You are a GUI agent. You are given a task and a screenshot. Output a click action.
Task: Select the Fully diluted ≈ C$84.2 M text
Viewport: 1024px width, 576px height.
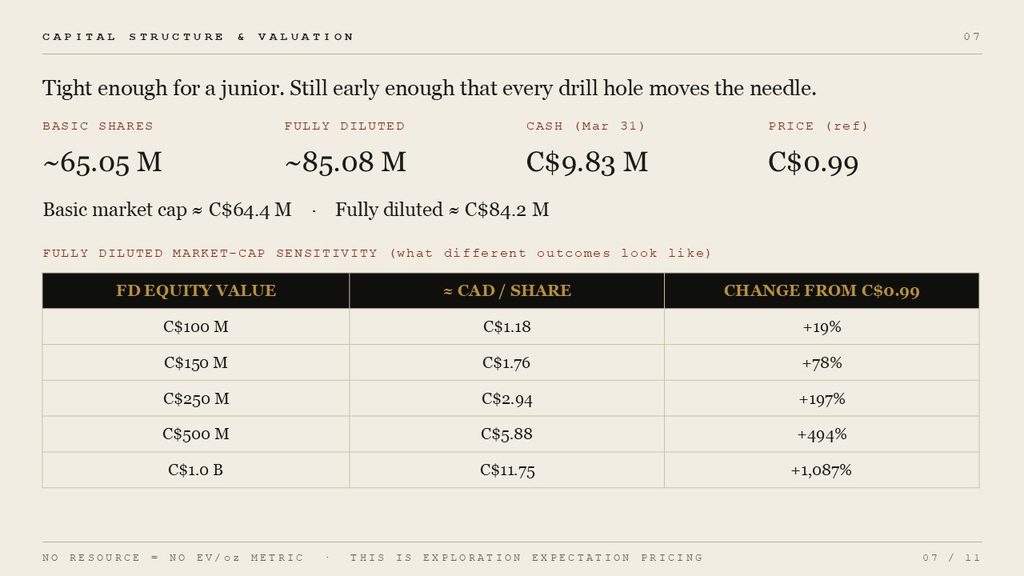(x=442, y=210)
